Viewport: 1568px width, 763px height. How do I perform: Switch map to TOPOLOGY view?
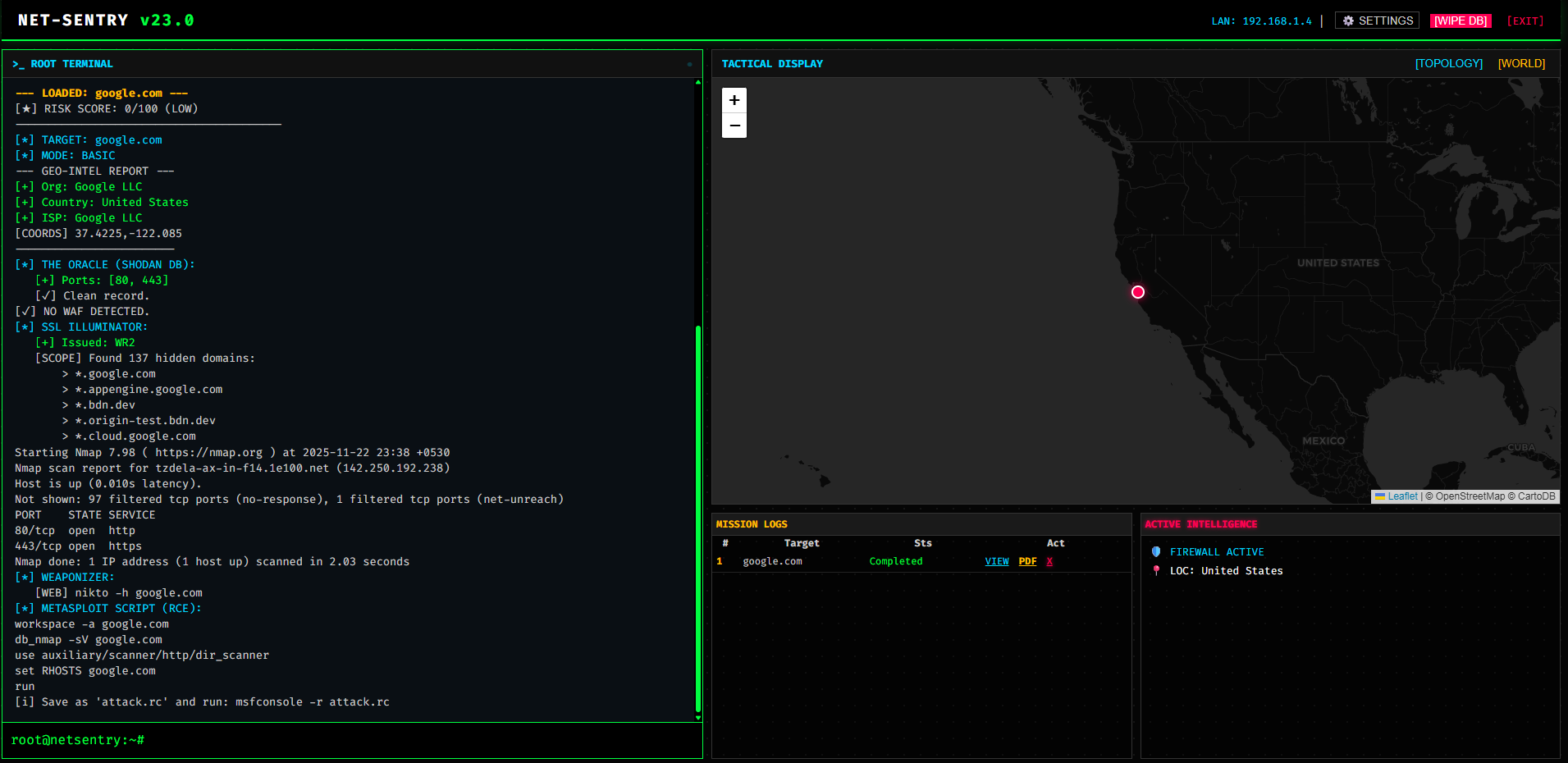pos(1449,63)
